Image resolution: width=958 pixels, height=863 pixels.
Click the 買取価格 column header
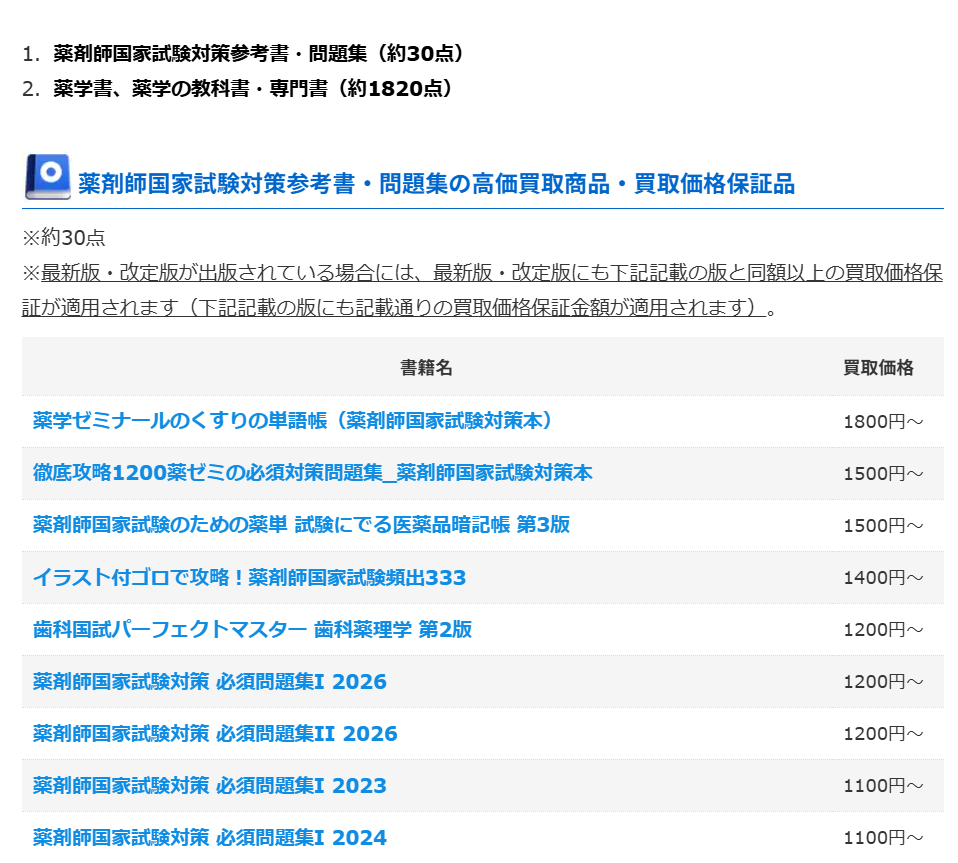(878, 367)
